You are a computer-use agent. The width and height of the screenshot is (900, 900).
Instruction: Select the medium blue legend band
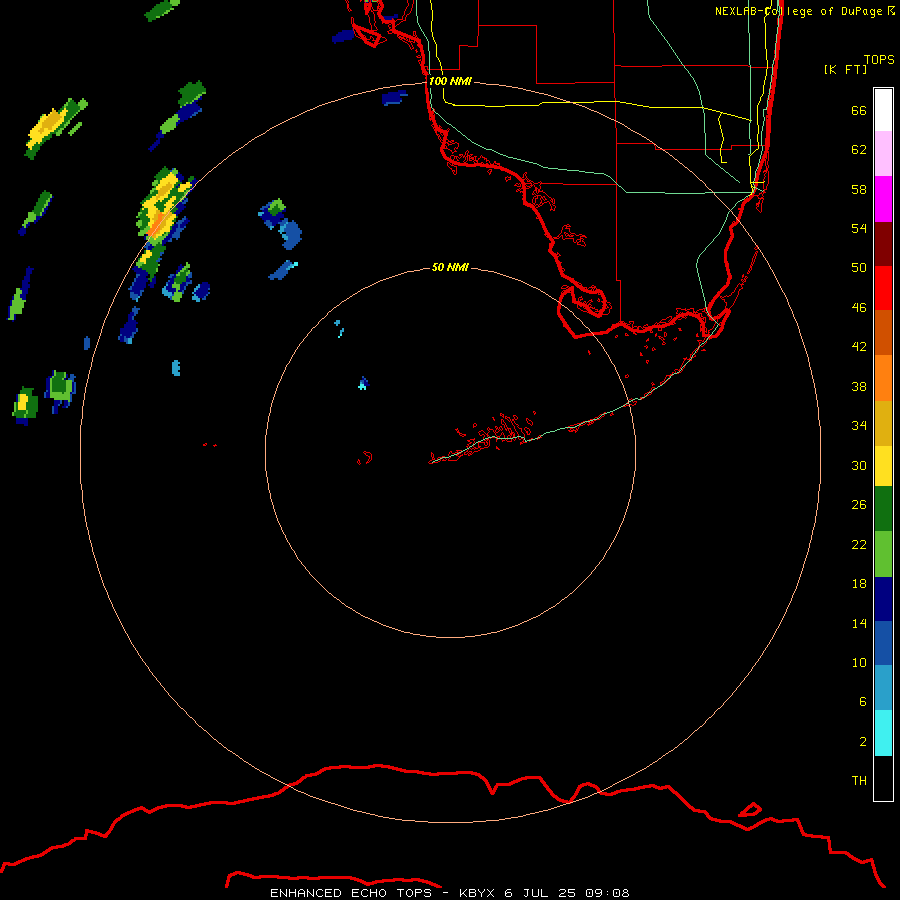883,643
